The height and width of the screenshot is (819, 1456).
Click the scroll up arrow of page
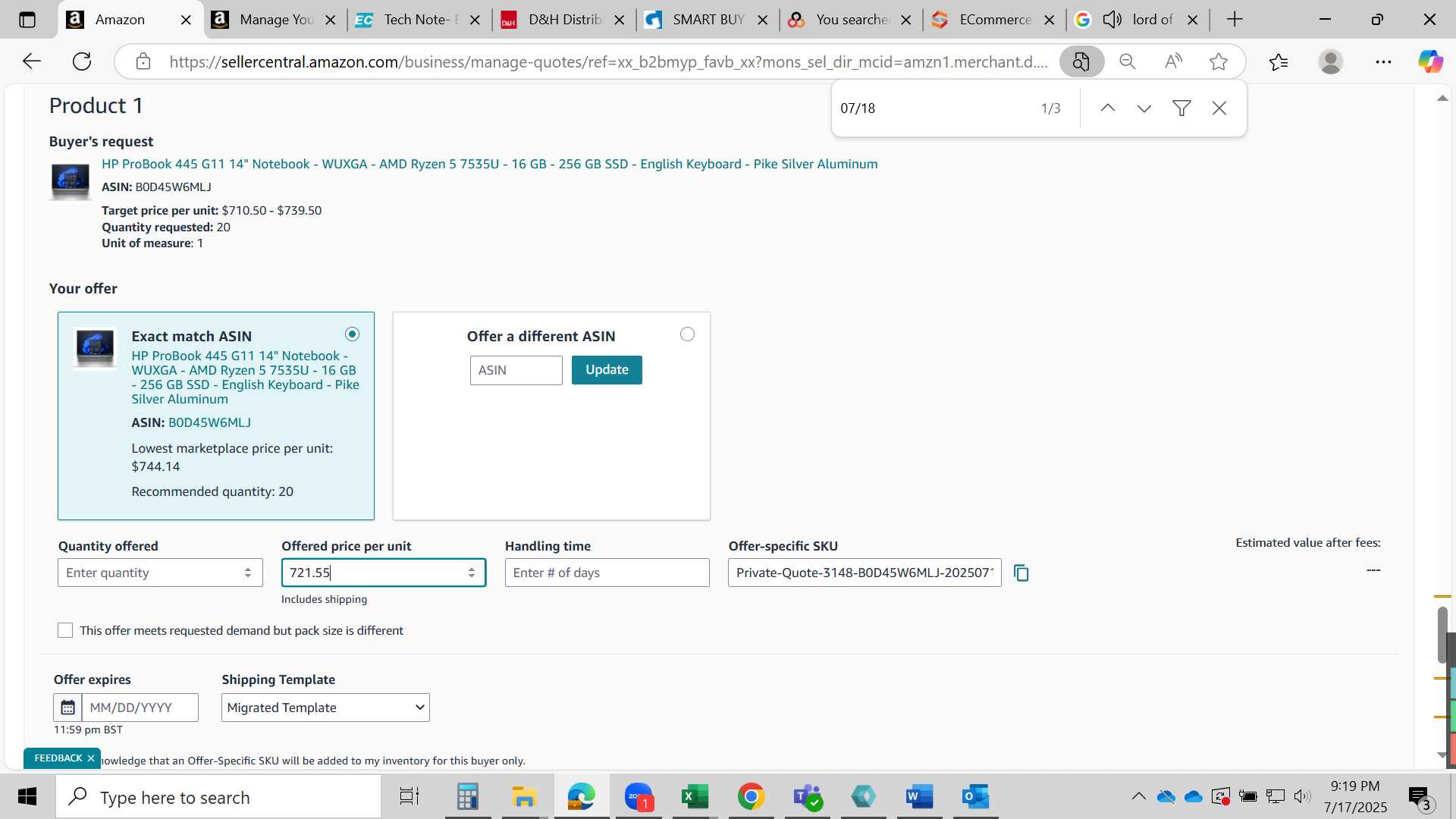1442,99
